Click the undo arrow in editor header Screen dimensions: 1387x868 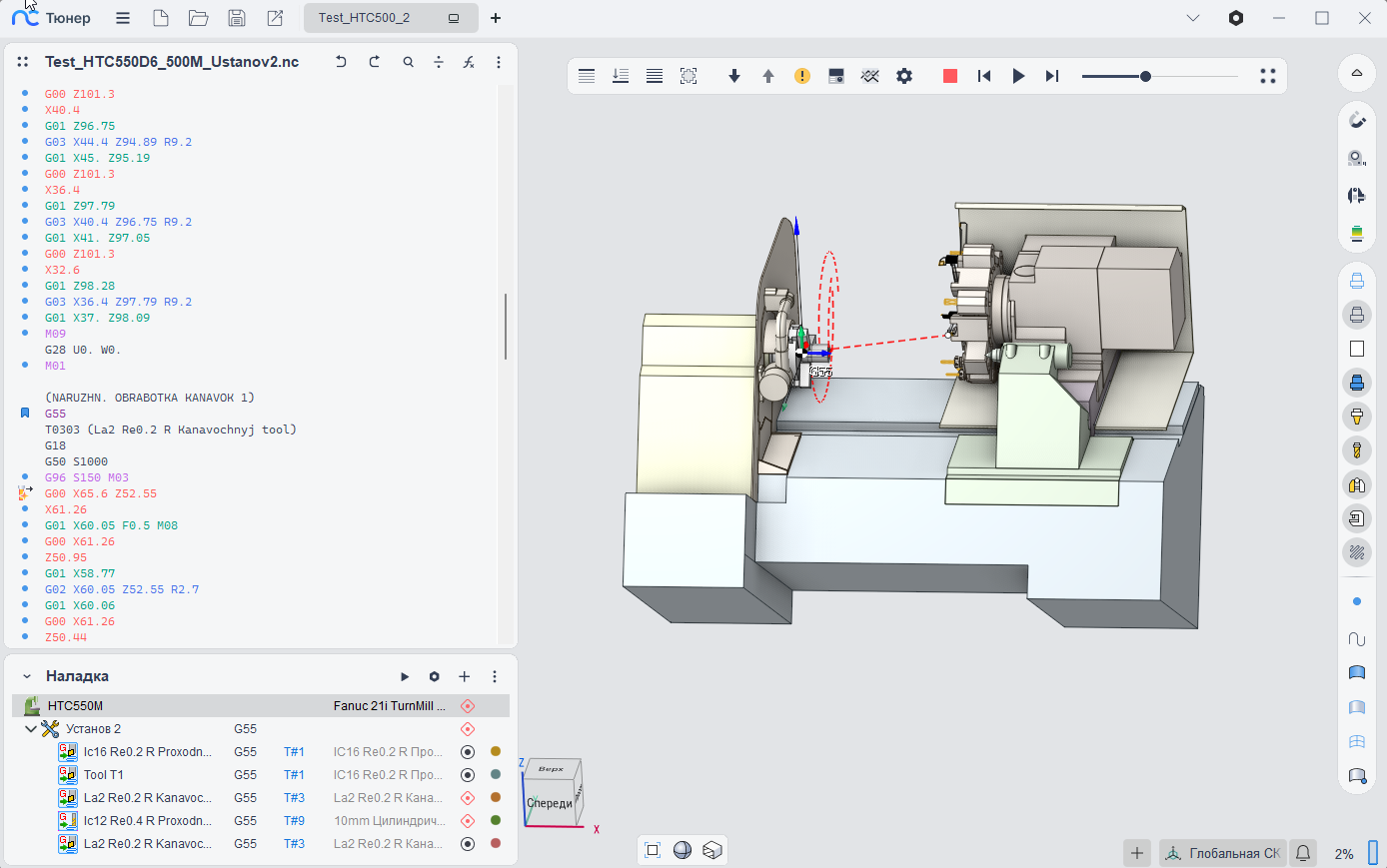click(x=341, y=62)
